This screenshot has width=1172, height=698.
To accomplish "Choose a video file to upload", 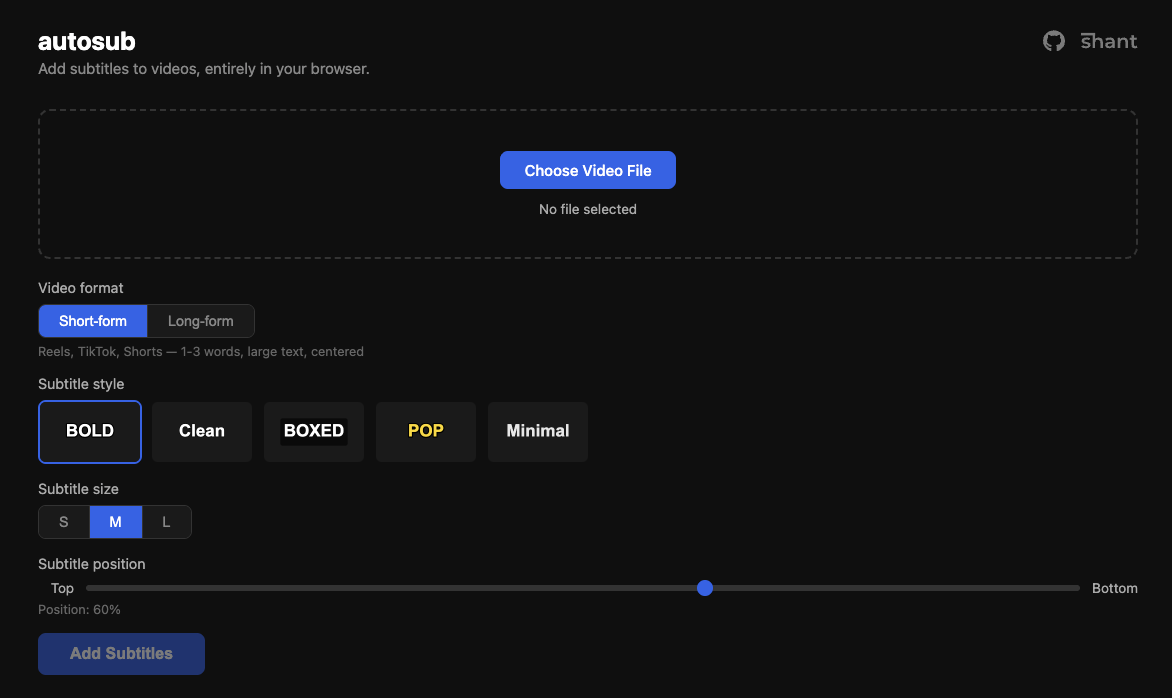I will click(587, 170).
